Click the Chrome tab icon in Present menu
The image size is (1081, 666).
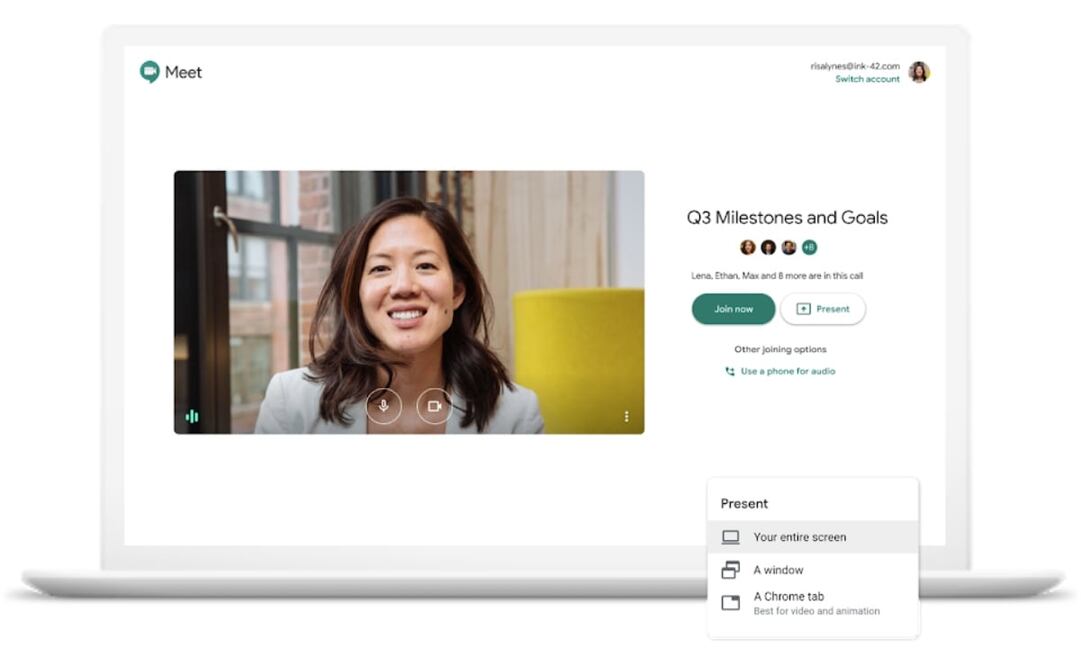[729, 600]
